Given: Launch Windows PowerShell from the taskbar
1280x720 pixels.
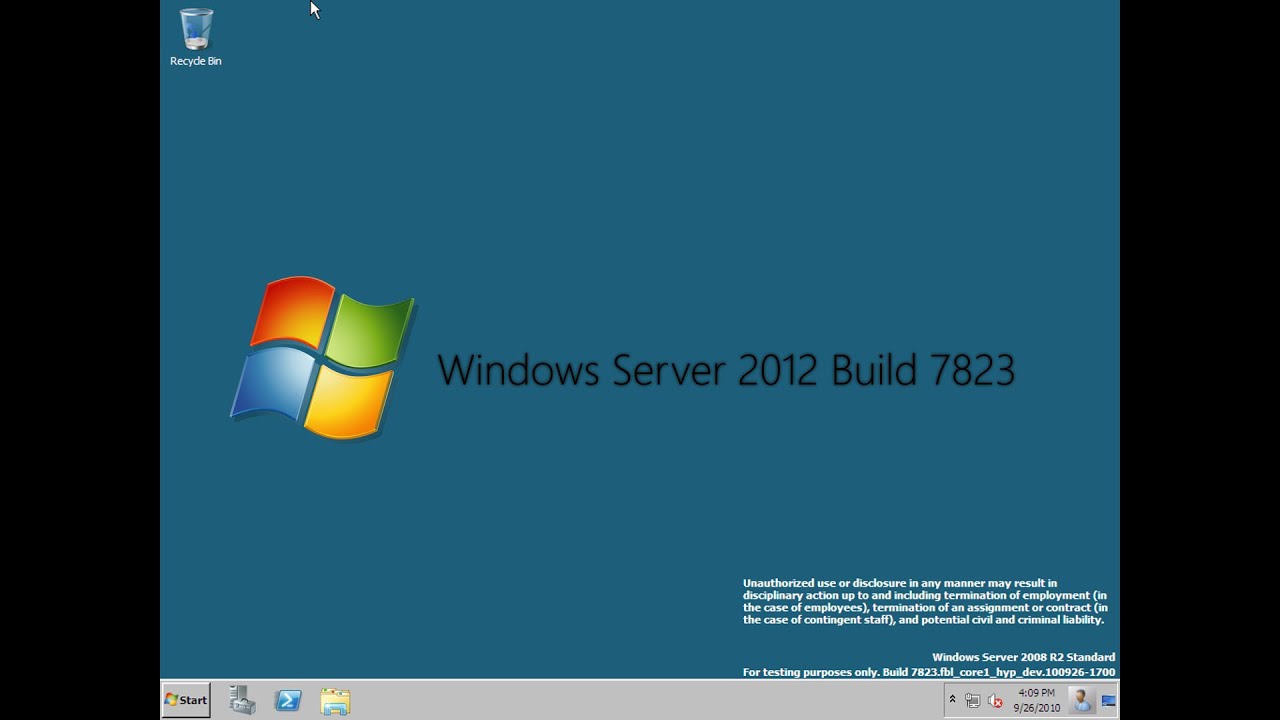Looking at the screenshot, I should point(288,701).
